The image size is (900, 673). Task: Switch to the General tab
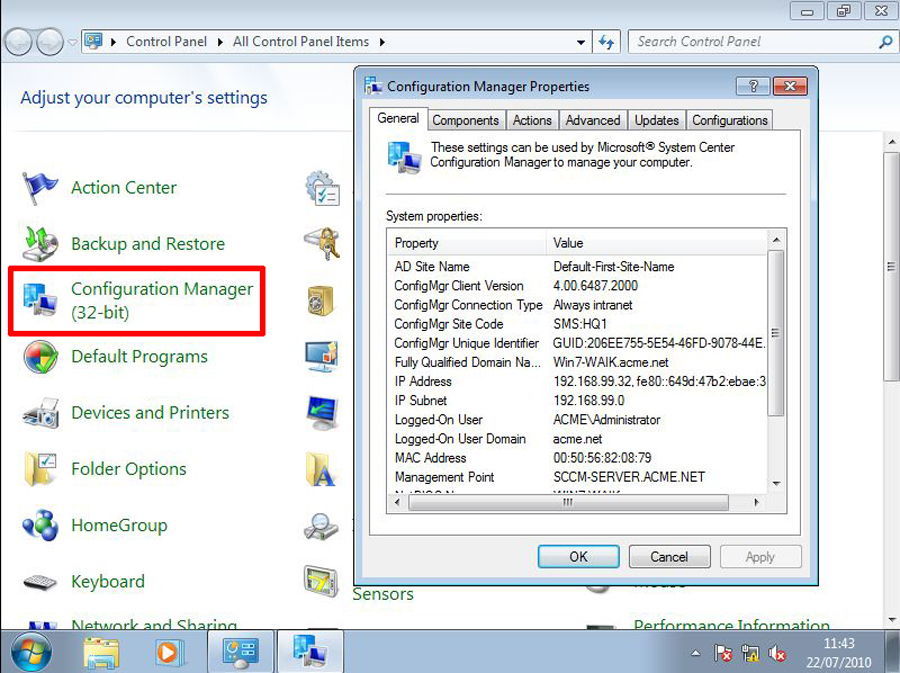click(x=398, y=119)
